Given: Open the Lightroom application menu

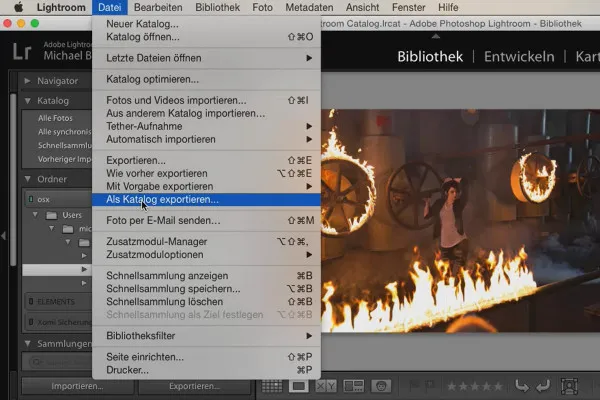Looking at the screenshot, I should 61,7.
